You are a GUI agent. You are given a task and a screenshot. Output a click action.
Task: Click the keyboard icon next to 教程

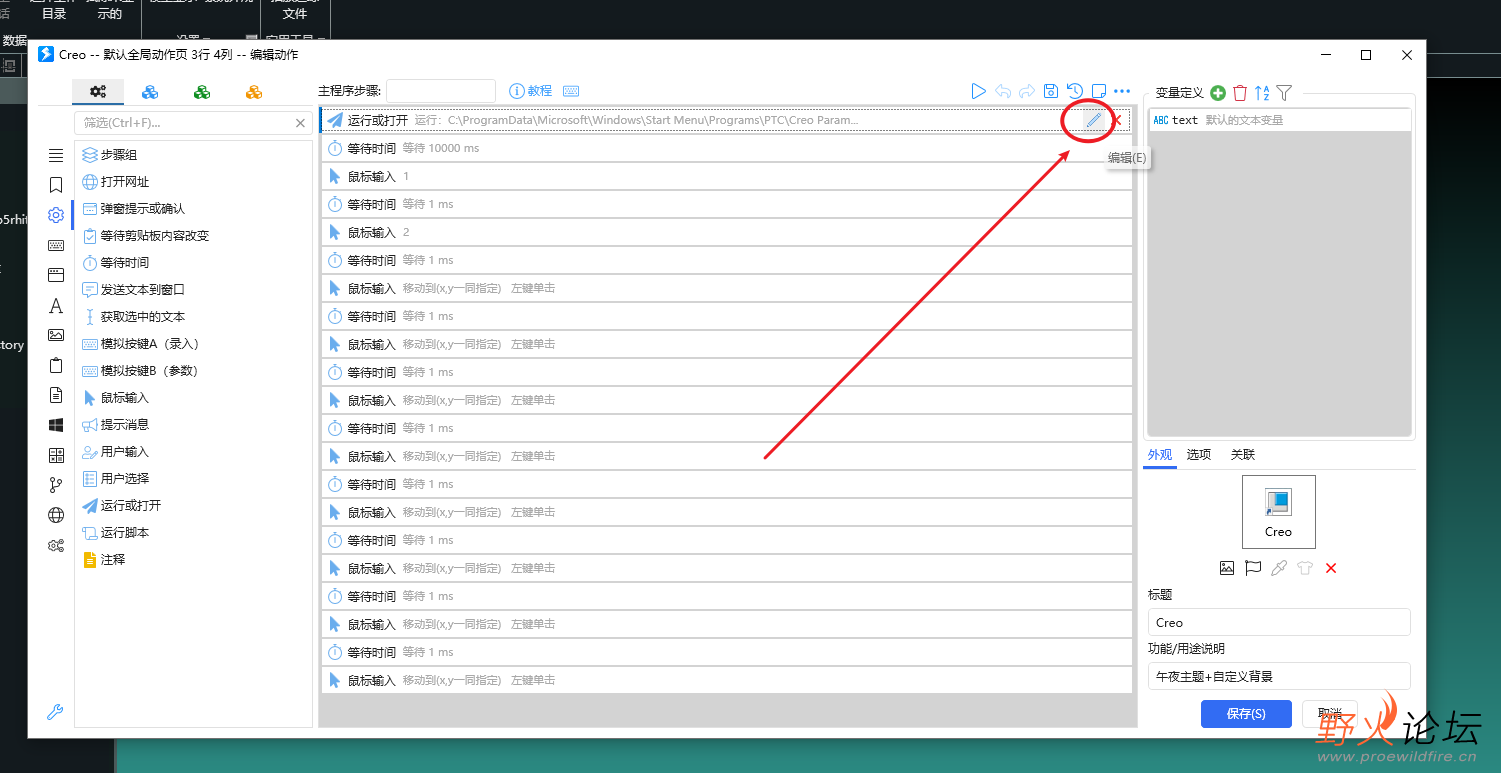click(571, 91)
